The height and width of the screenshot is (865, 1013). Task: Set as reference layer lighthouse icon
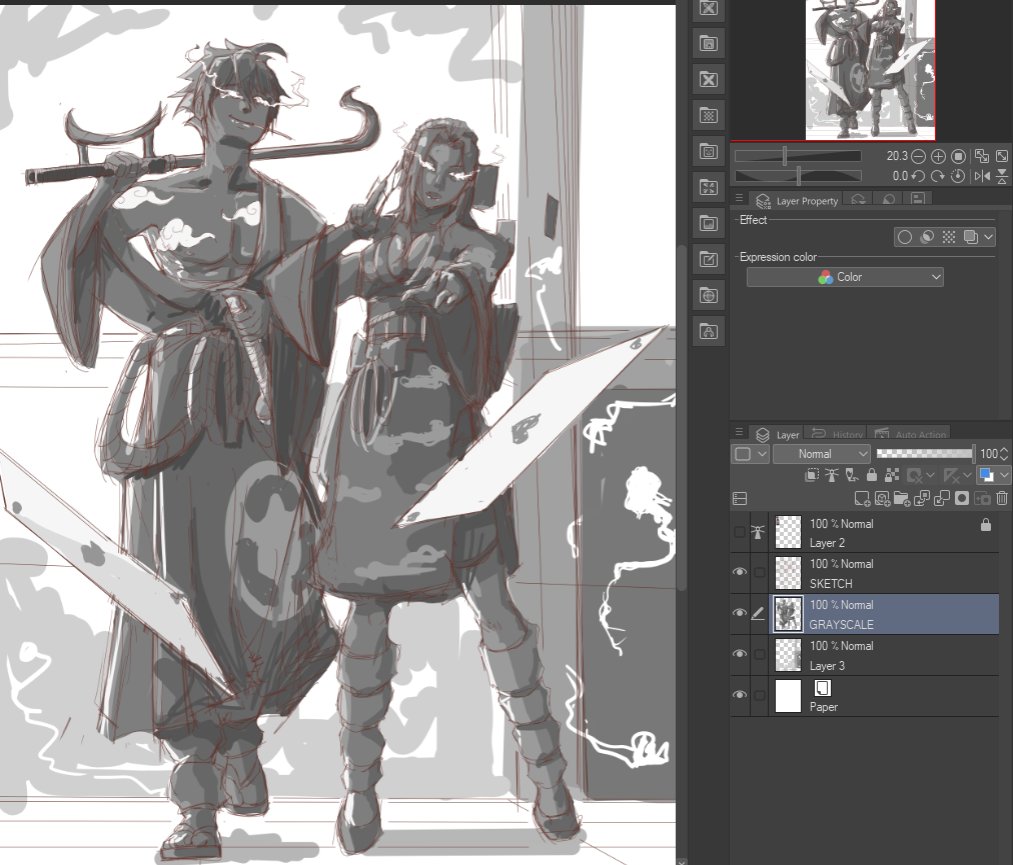pos(832,475)
